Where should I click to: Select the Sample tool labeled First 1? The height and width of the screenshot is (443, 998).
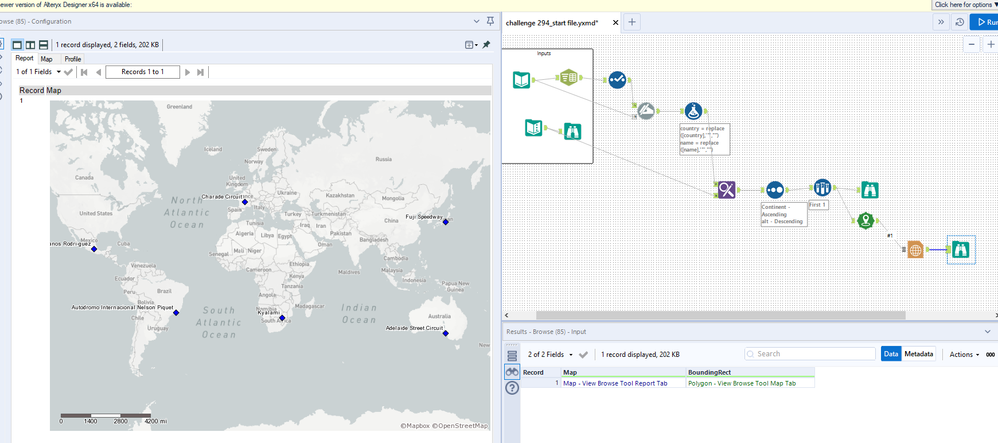coord(822,187)
